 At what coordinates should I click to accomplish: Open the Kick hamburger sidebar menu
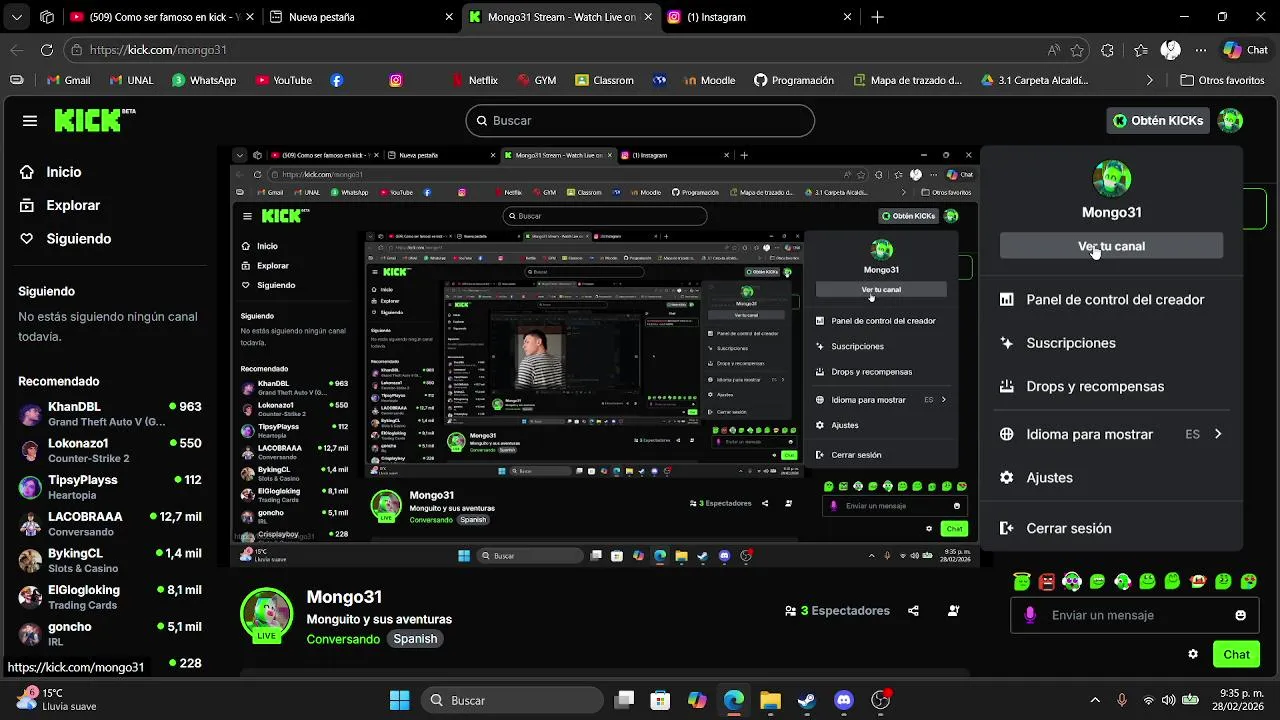point(30,121)
